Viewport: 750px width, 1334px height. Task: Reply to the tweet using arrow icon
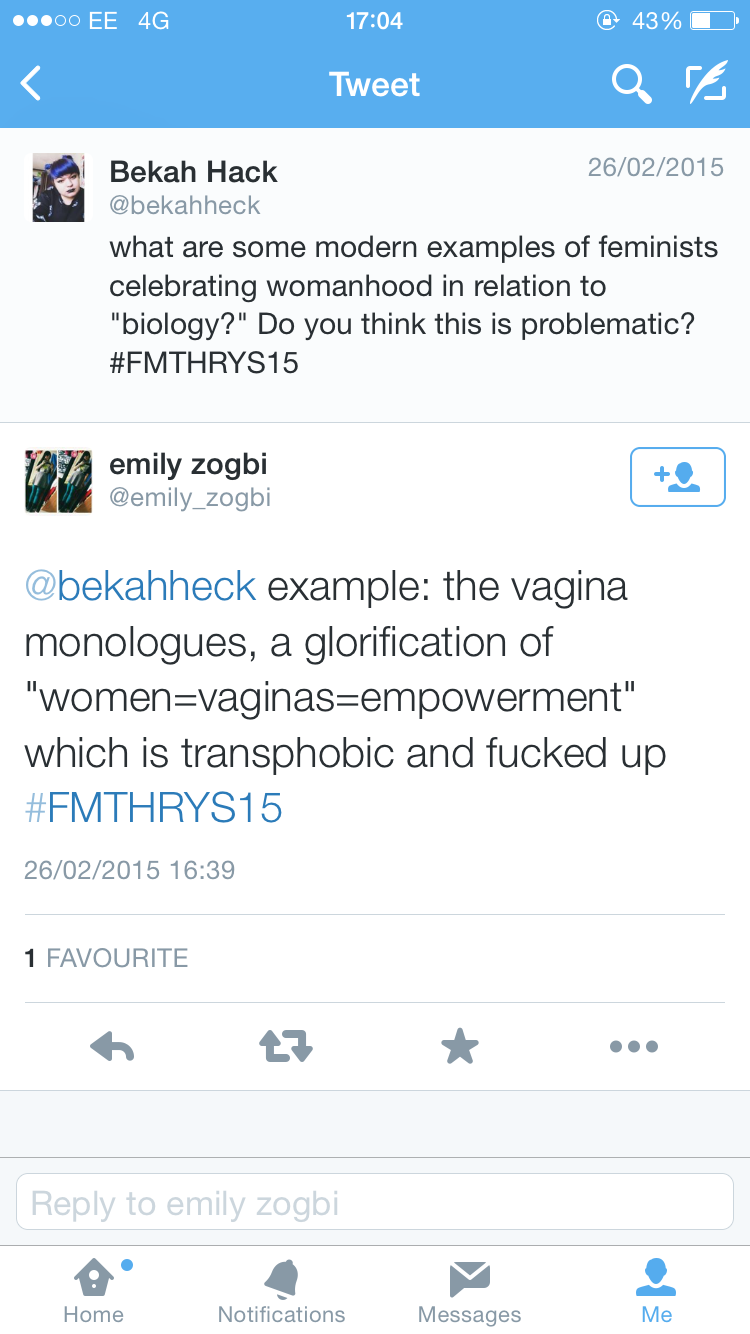click(112, 1047)
